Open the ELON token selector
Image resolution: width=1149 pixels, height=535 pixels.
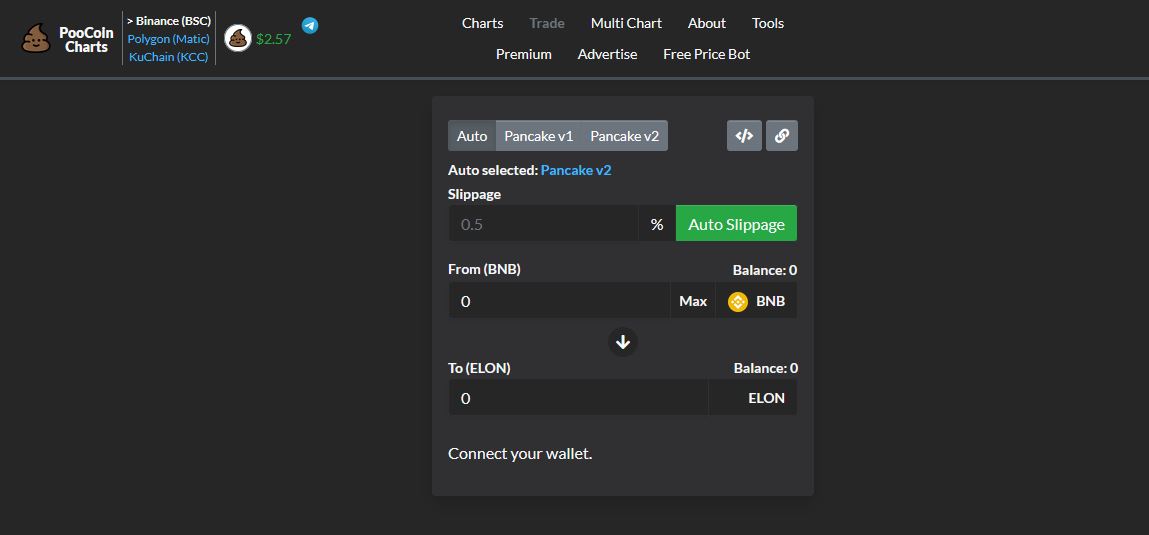[753, 398]
